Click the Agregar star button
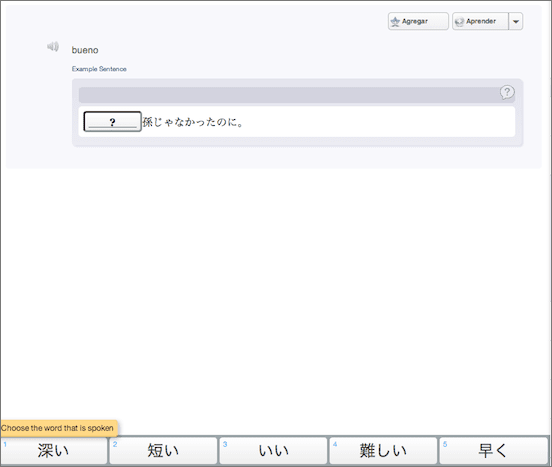552x467 pixels. 418,21
